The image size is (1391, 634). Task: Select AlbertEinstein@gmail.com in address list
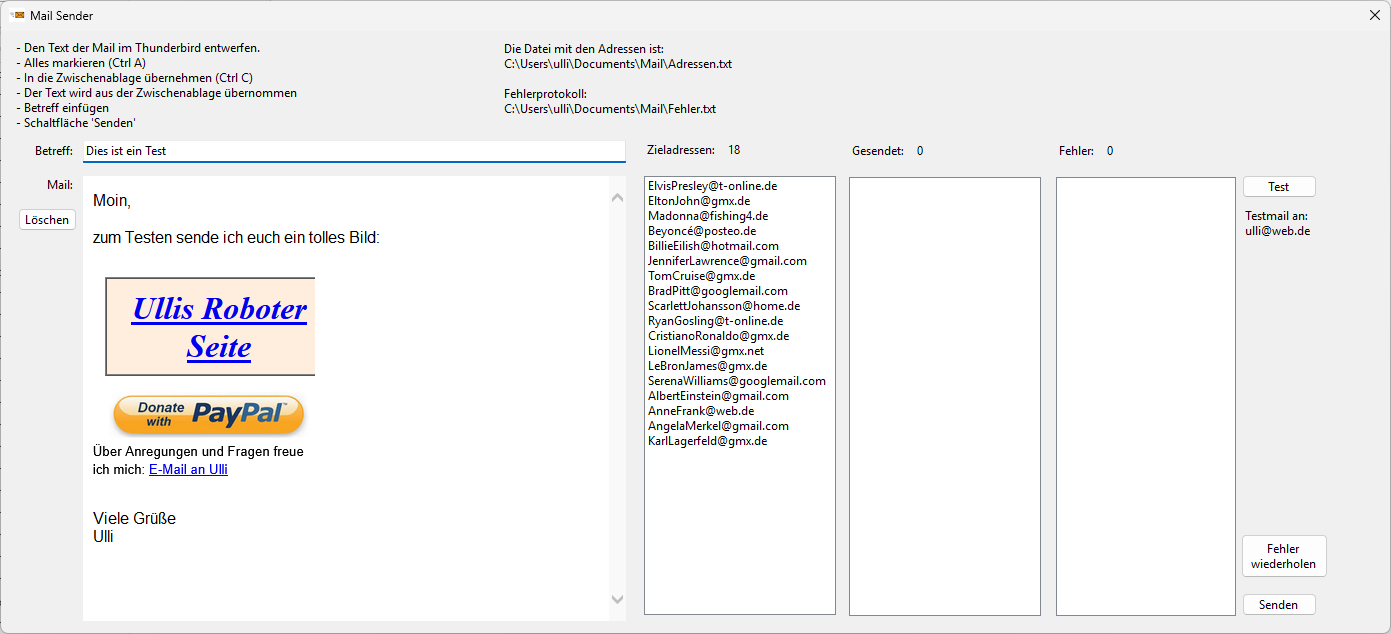(718, 396)
